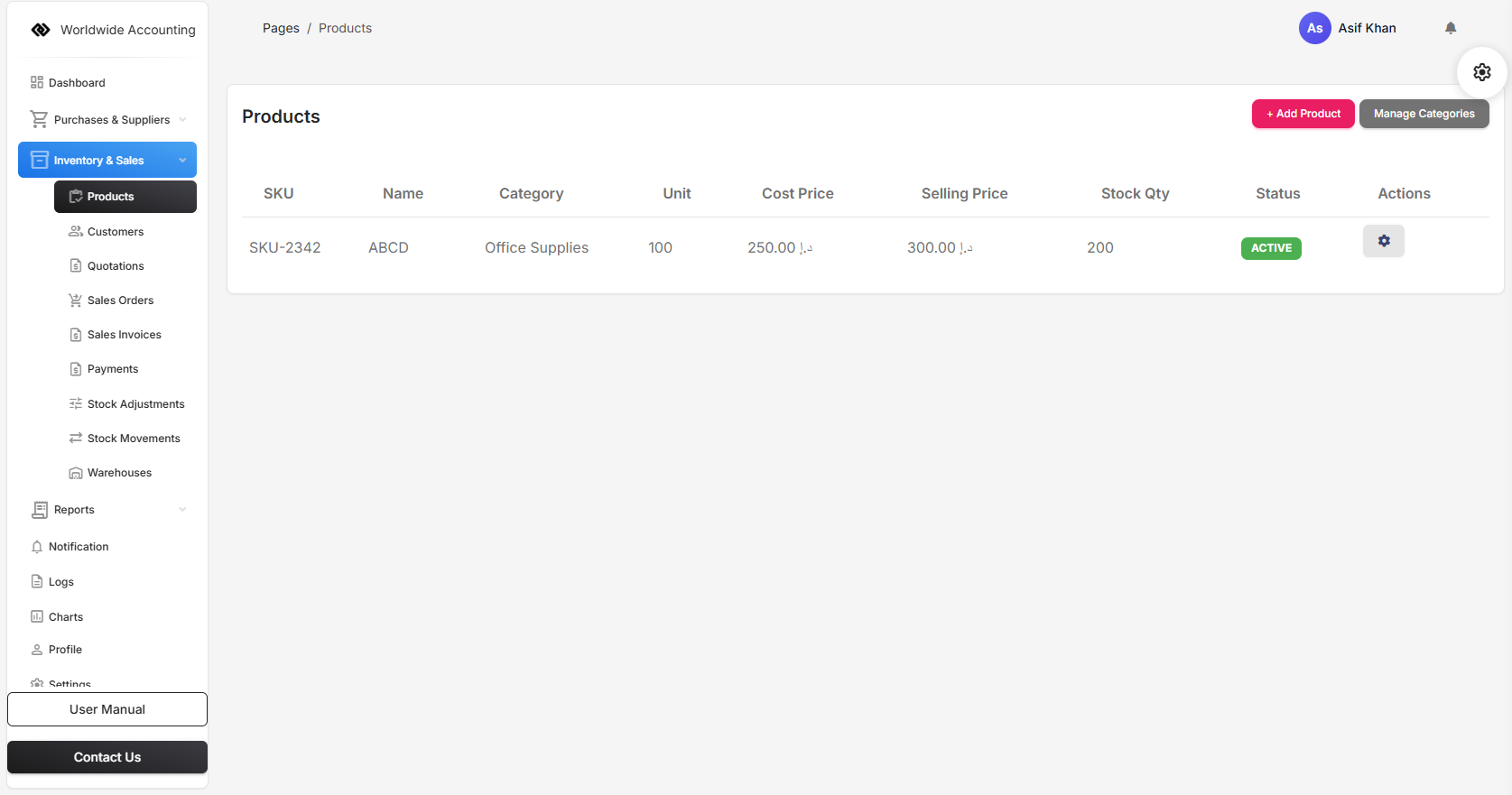Image resolution: width=1512 pixels, height=795 pixels.
Task: Click the notification bell icon
Action: (1451, 28)
